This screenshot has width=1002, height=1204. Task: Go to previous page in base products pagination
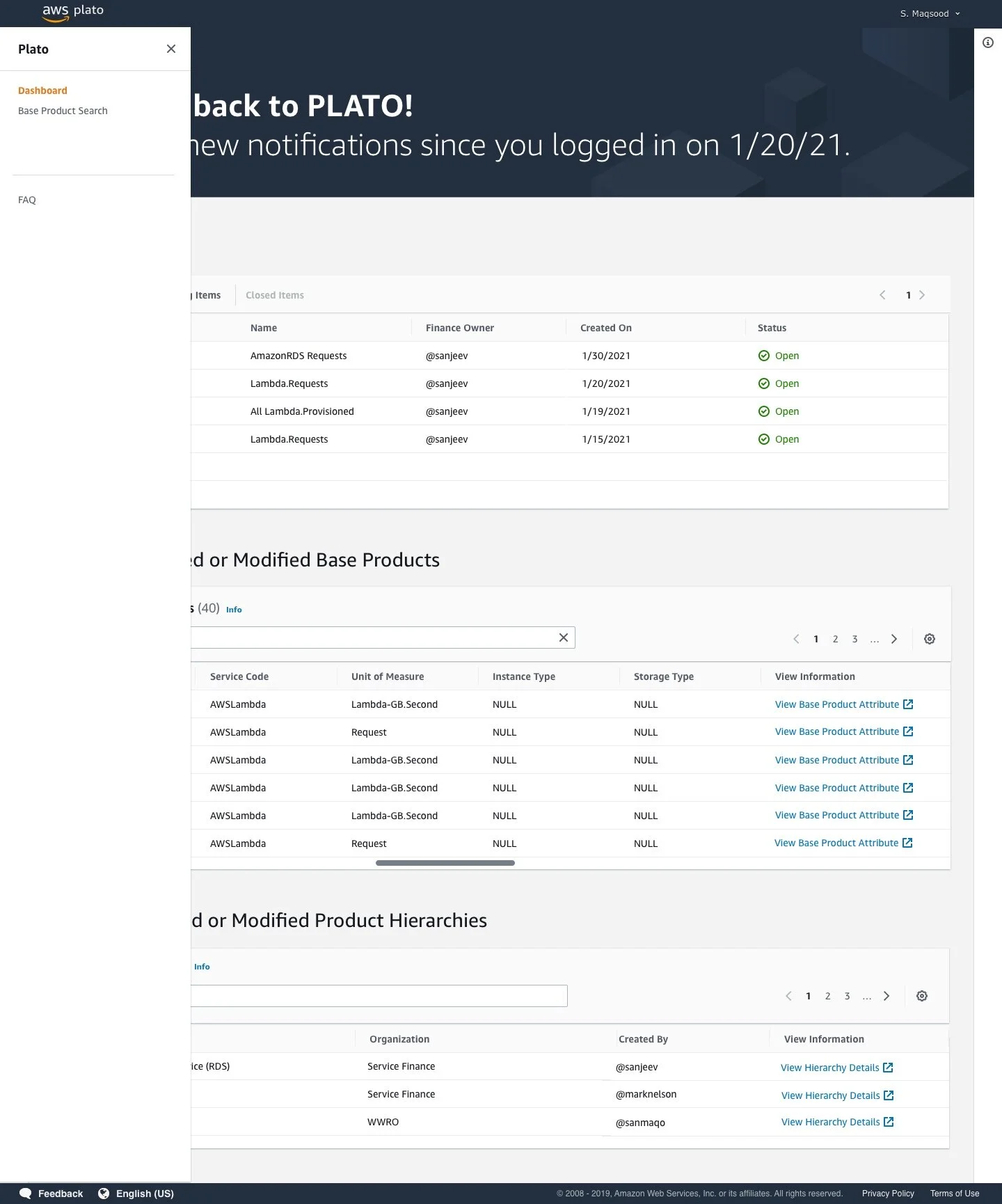(796, 639)
